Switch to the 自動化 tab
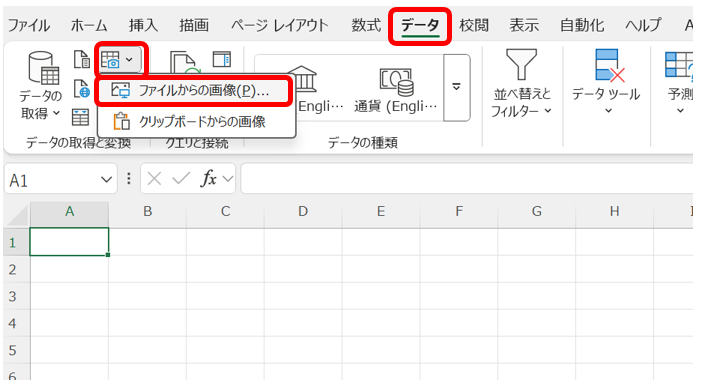The image size is (701, 384). point(582,25)
